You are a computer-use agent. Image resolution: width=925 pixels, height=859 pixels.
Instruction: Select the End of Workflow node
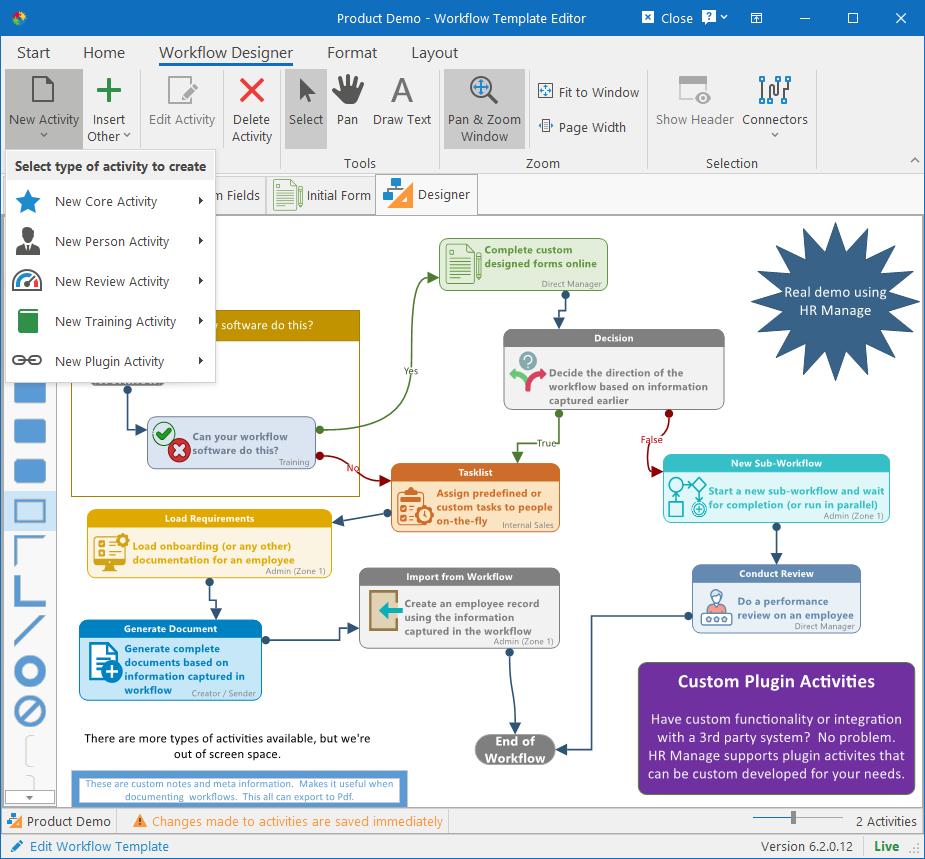(515, 749)
